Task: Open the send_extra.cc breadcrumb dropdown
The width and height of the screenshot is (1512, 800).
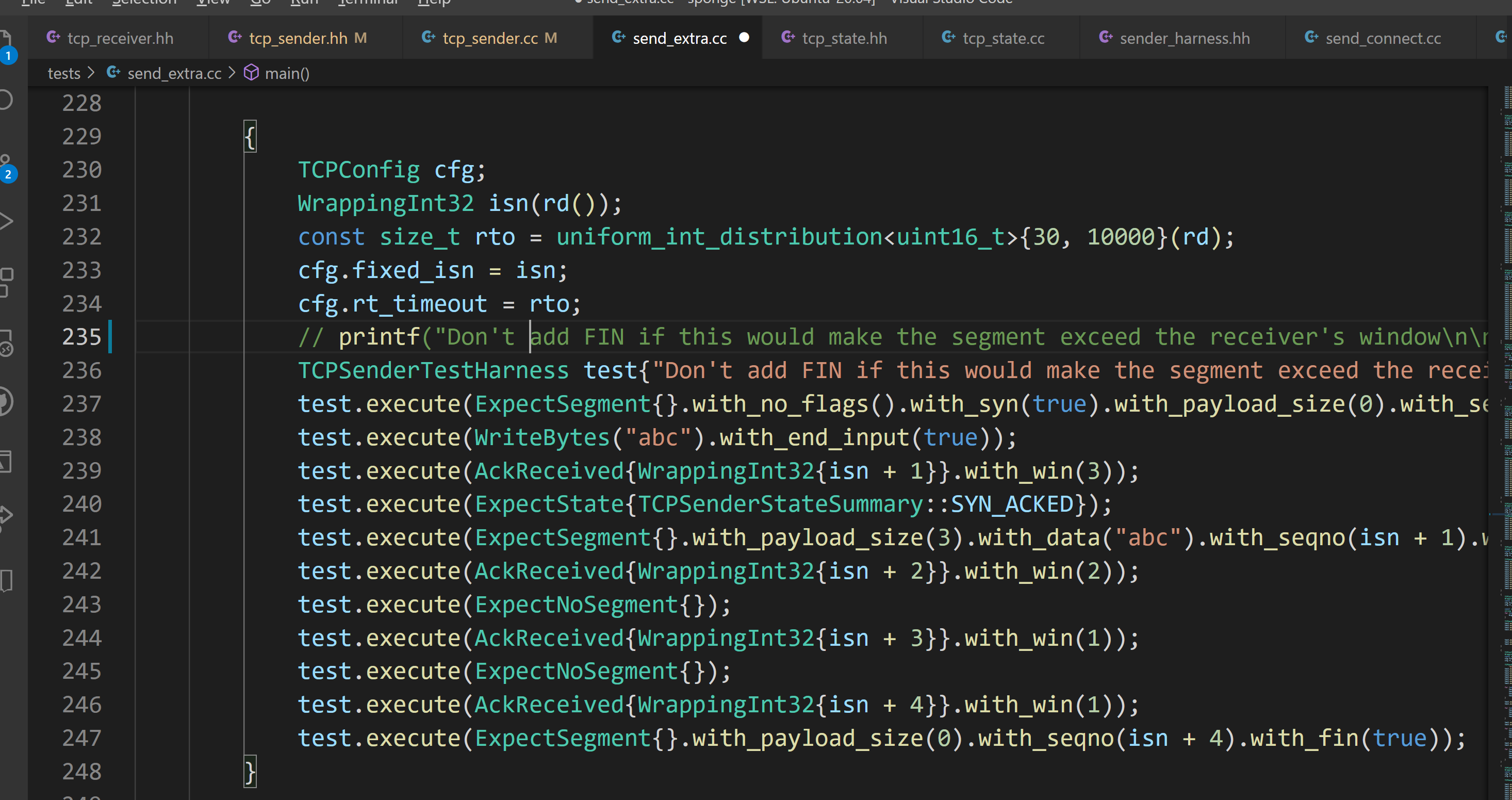Action: (x=174, y=73)
